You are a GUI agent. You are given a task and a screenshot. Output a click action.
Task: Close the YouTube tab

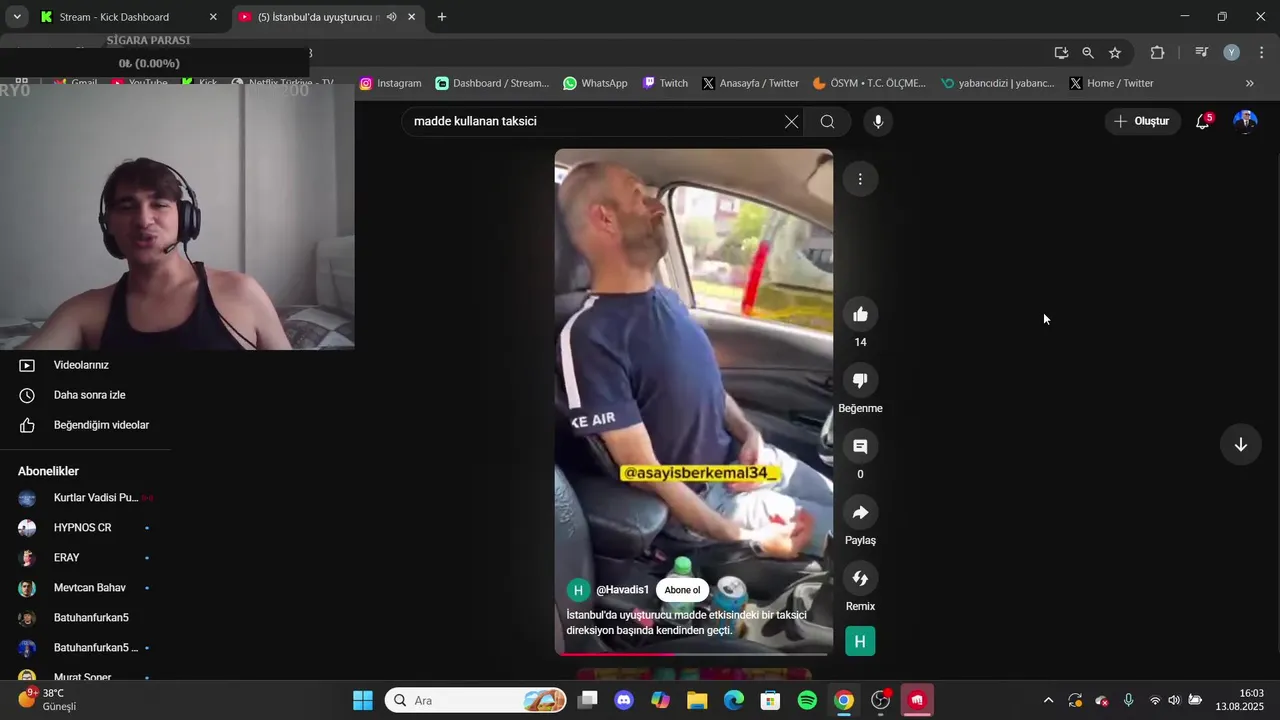click(411, 17)
